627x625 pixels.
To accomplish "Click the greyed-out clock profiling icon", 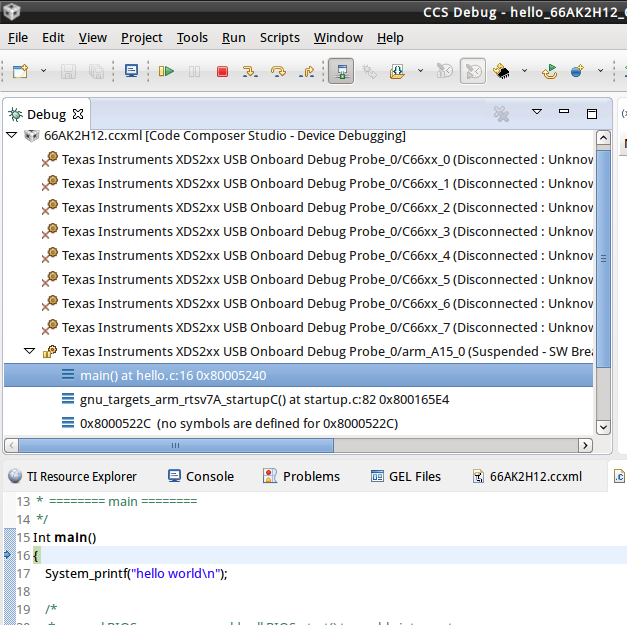I will click(x=444, y=71).
